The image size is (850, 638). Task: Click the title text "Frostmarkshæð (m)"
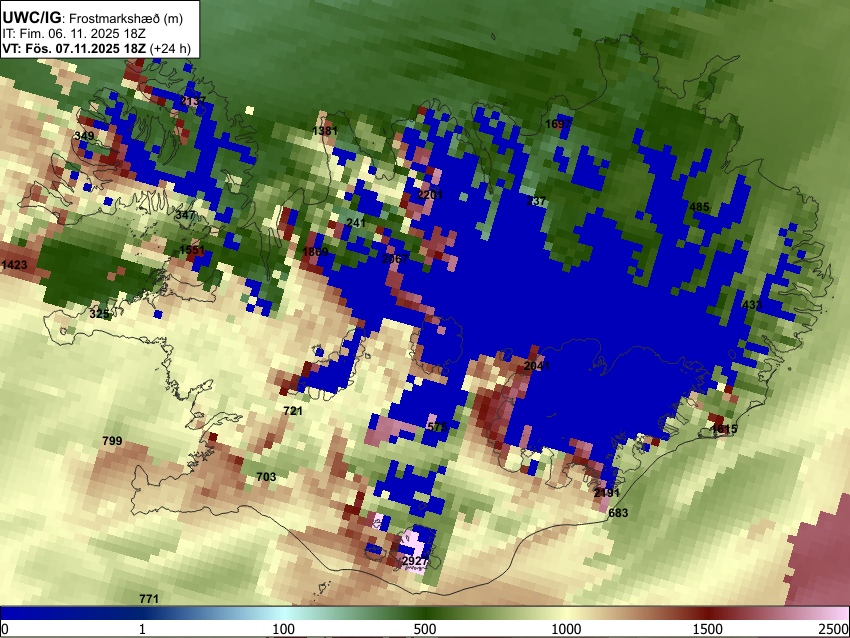(x=126, y=18)
